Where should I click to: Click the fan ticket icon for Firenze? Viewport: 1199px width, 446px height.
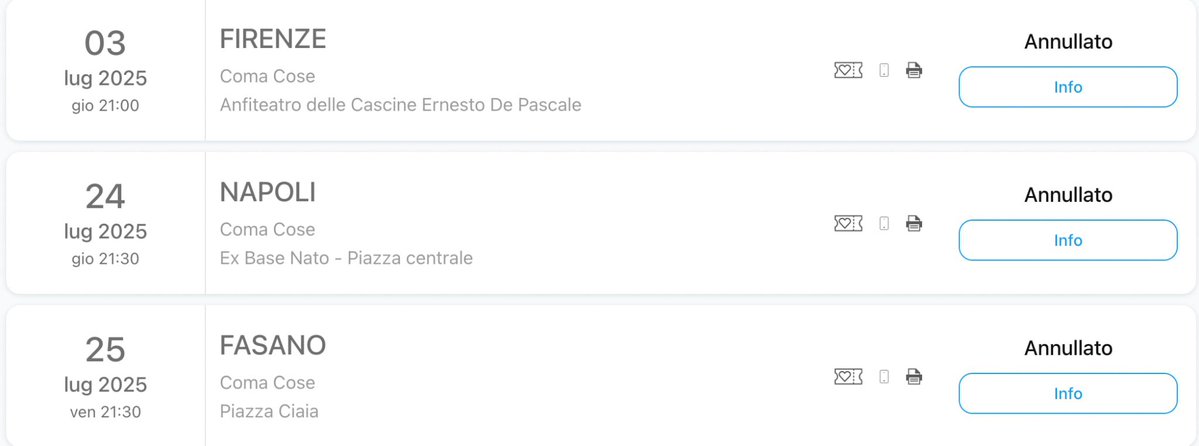(x=848, y=70)
